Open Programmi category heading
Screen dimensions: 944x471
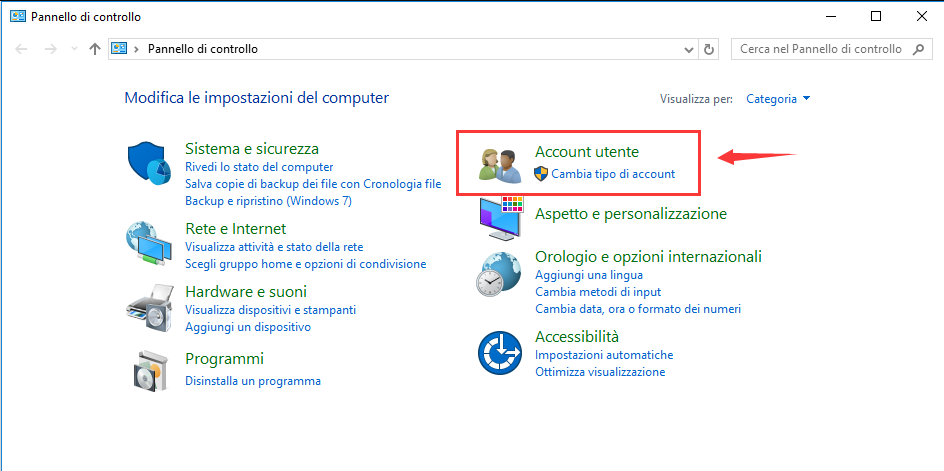tap(225, 359)
